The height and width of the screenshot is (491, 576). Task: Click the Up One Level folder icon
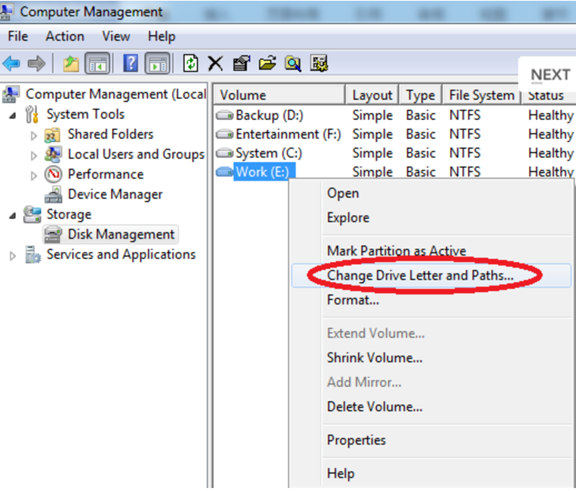[x=71, y=64]
